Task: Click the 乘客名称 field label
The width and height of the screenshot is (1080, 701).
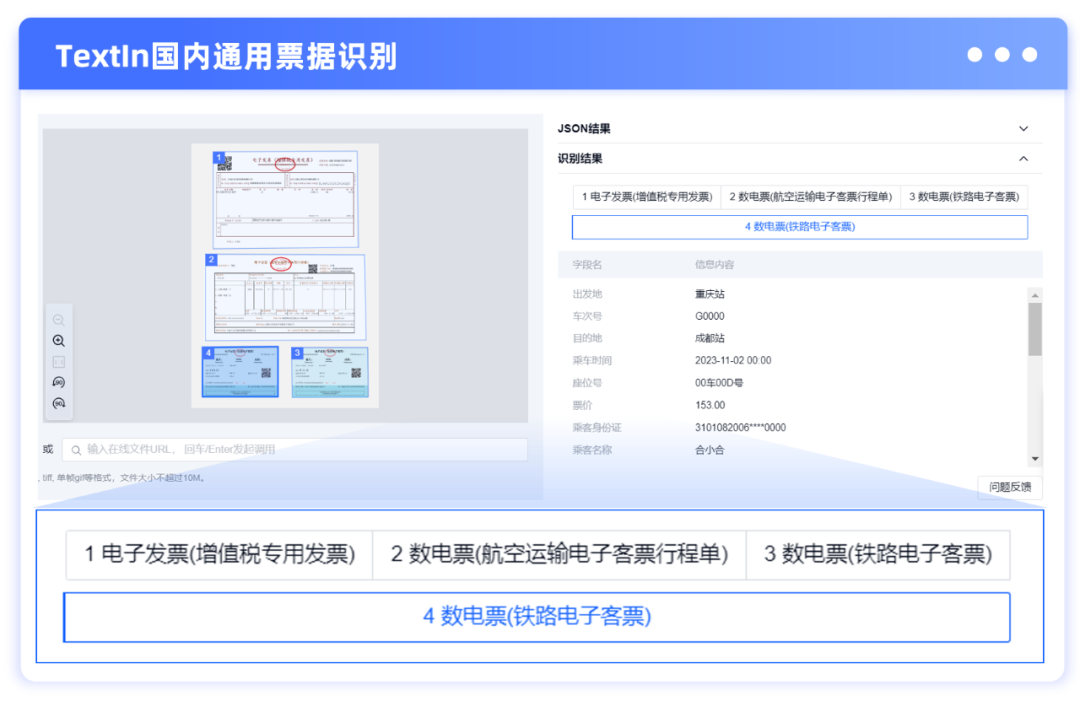Action: [592, 450]
